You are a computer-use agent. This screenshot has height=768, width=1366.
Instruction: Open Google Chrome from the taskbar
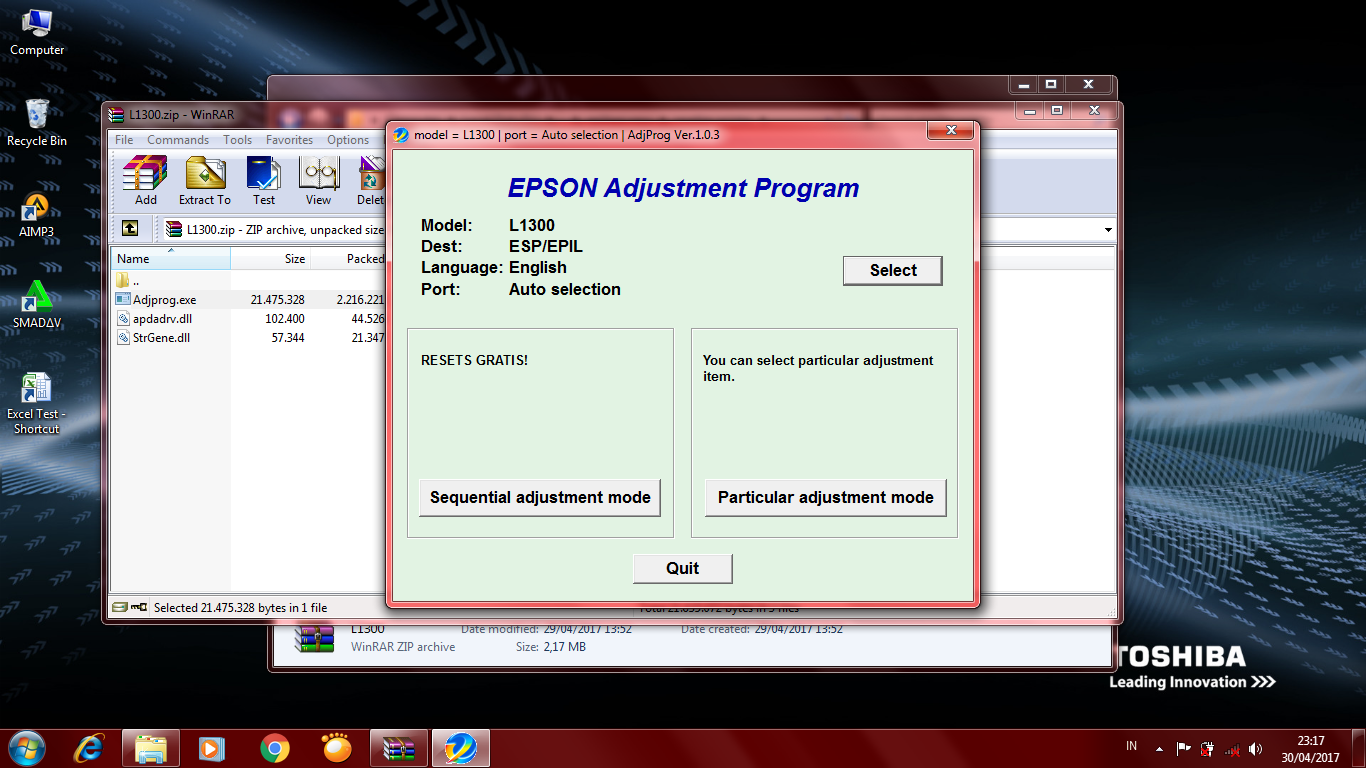click(x=274, y=747)
